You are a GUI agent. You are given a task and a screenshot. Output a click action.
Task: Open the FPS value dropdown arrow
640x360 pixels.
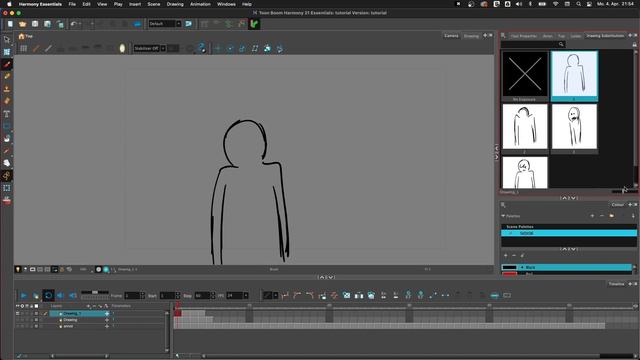pos(246,296)
